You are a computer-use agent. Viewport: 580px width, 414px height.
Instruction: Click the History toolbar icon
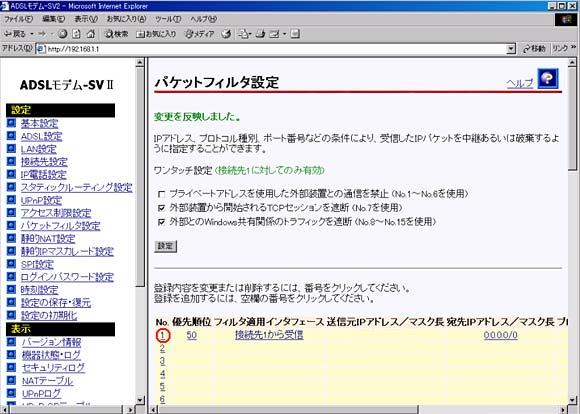point(226,34)
